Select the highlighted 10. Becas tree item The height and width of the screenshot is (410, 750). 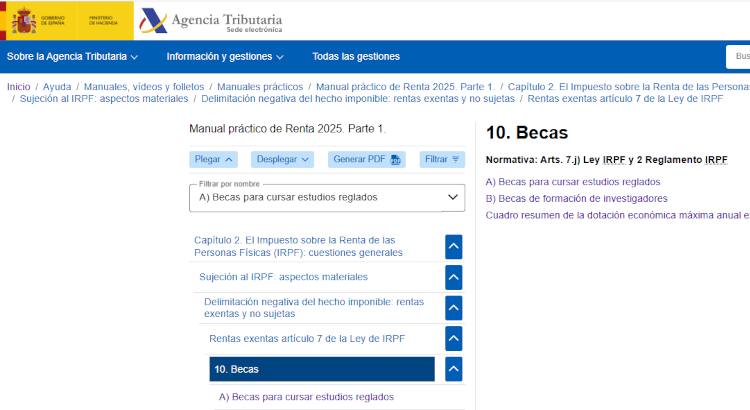(x=322, y=369)
